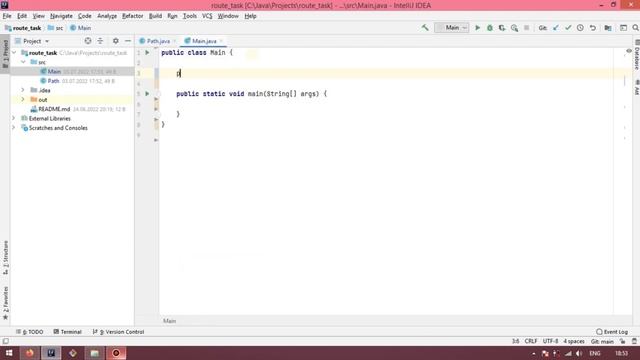Select the Path file in project tree

coord(53,81)
